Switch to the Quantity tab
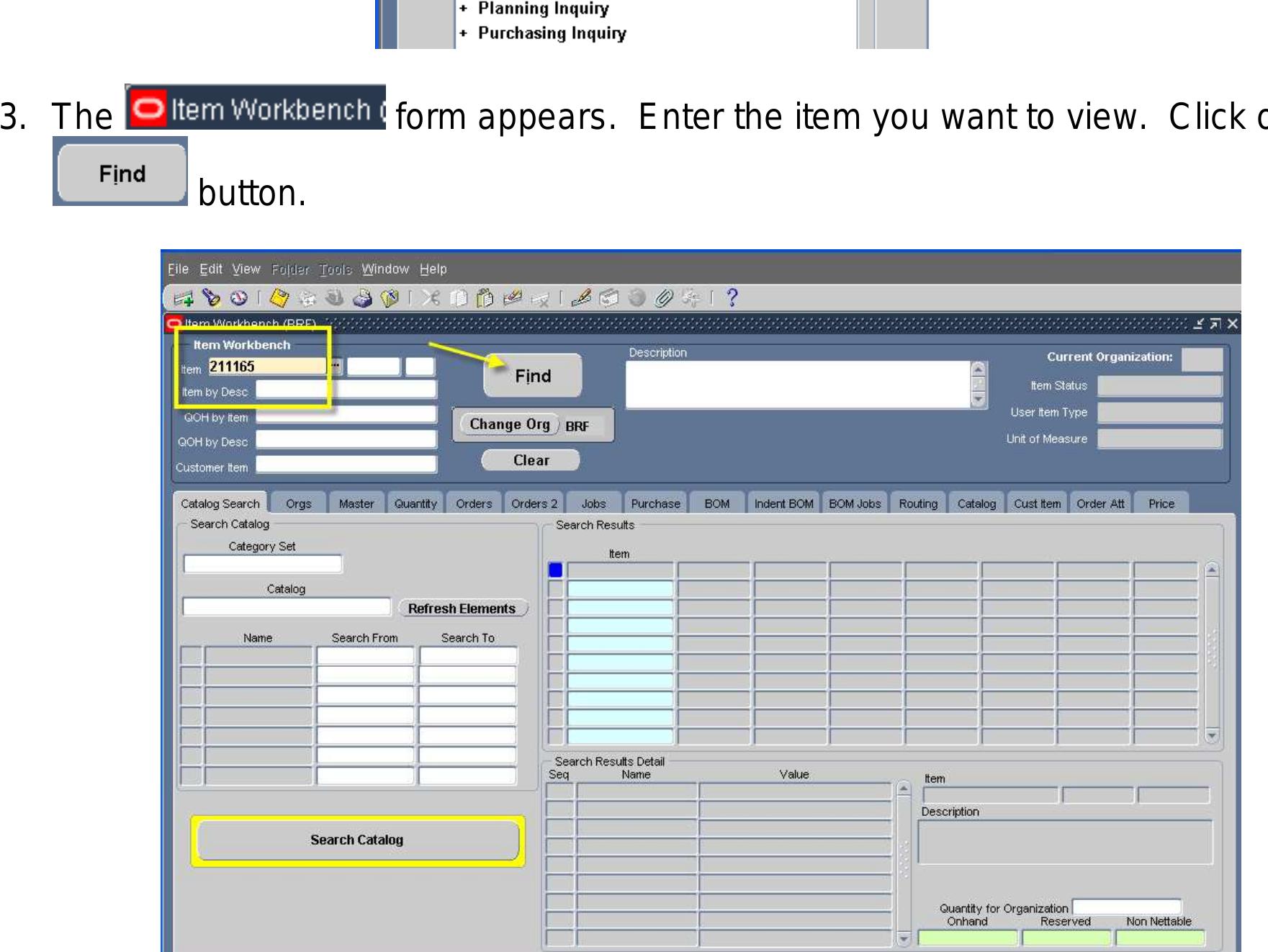 [x=415, y=503]
